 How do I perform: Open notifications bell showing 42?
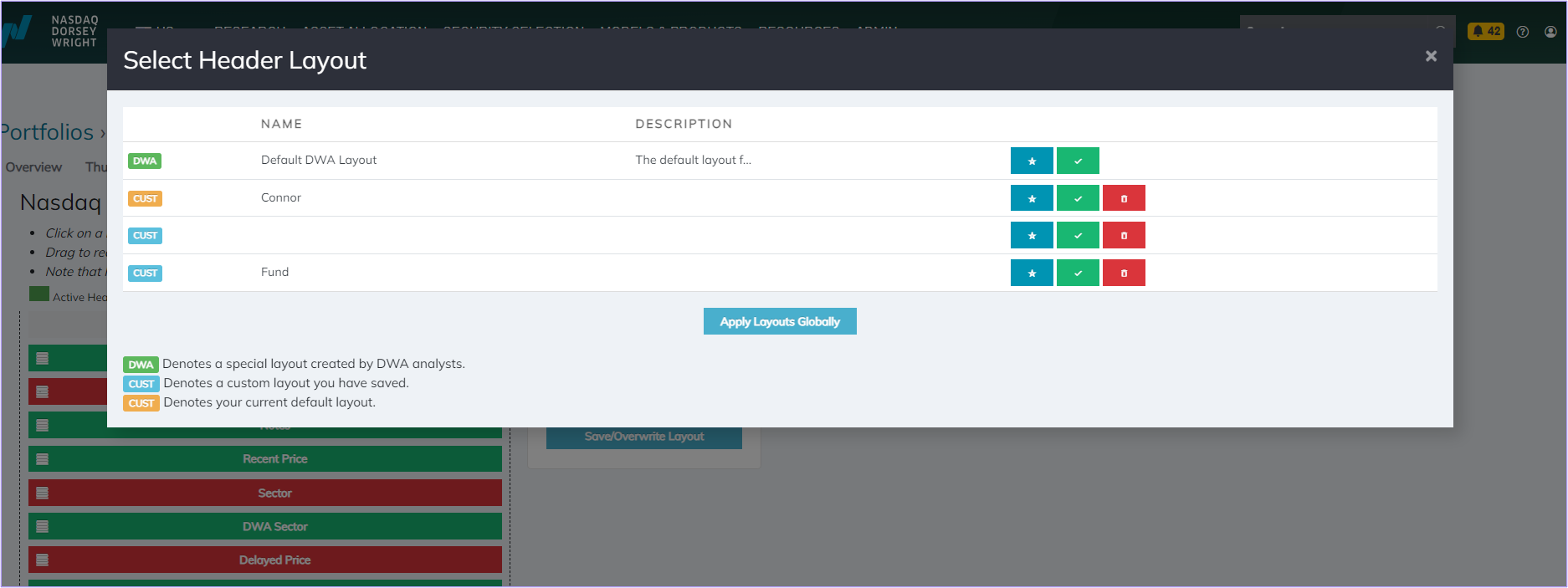[1486, 31]
